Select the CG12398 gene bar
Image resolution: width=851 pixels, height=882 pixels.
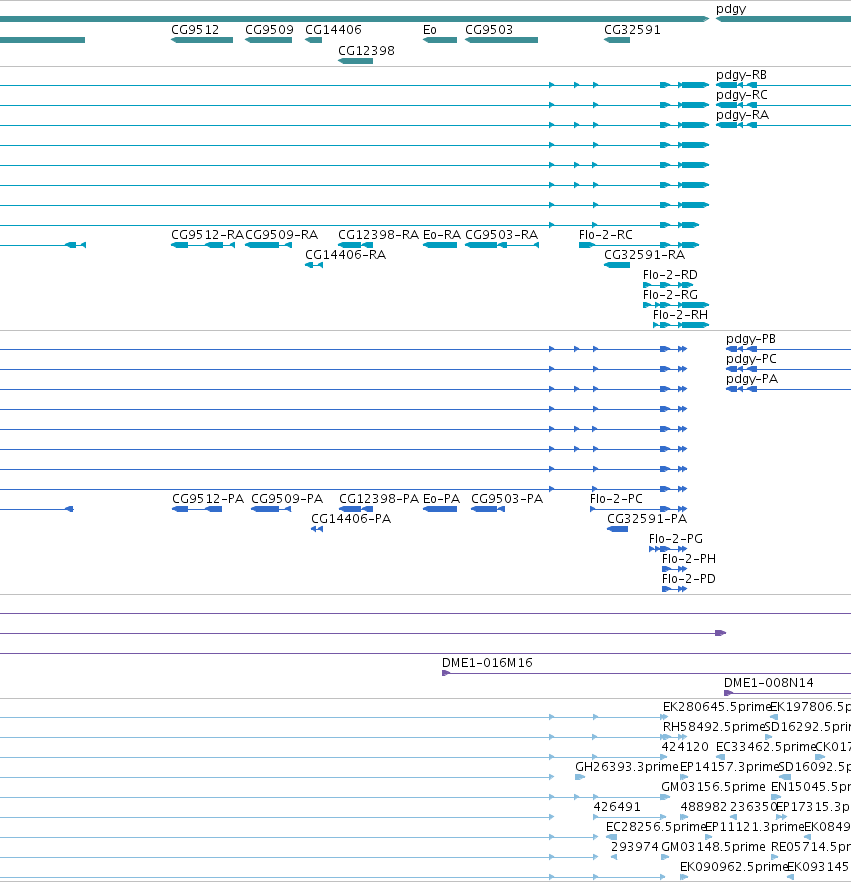click(x=355, y=61)
